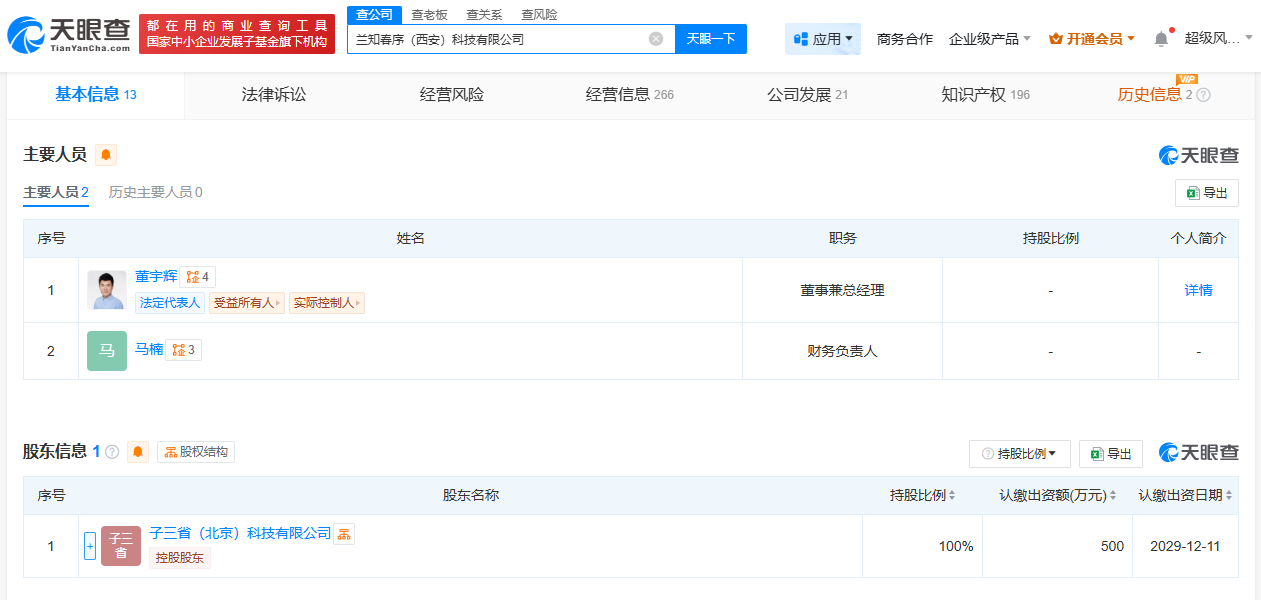The height and width of the screenshot is (600, 1261).
Task: Open 董宇辉's relation count badge showing 4
Action: tap(198, 277)
